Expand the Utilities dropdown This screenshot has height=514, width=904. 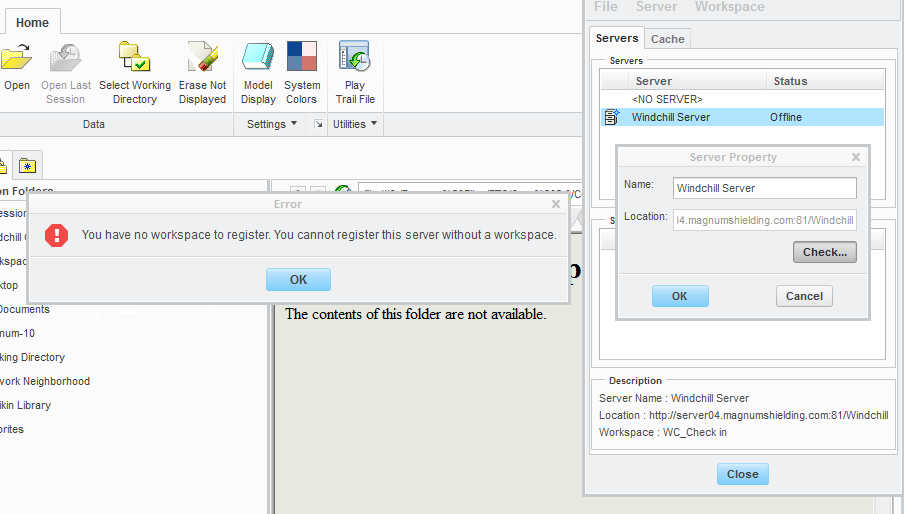pos(355,124)
